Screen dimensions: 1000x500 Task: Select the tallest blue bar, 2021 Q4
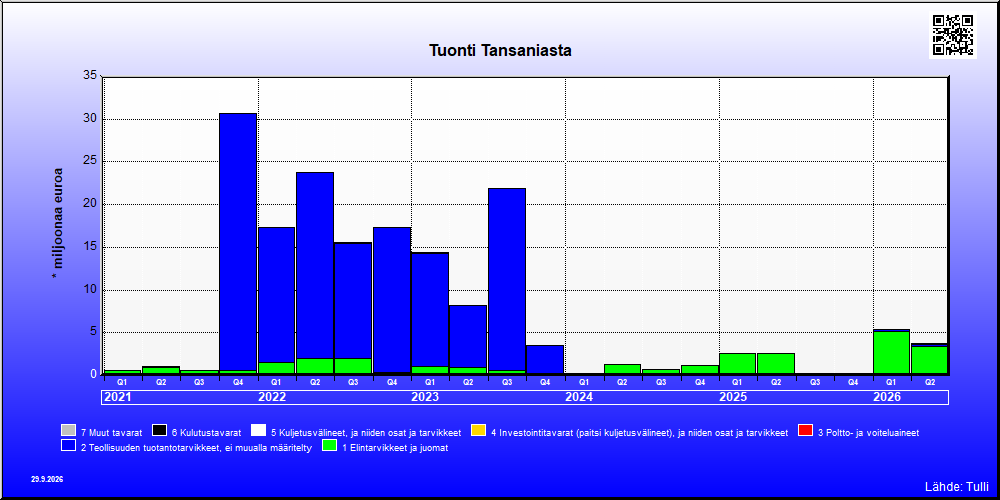coord(238,242)
